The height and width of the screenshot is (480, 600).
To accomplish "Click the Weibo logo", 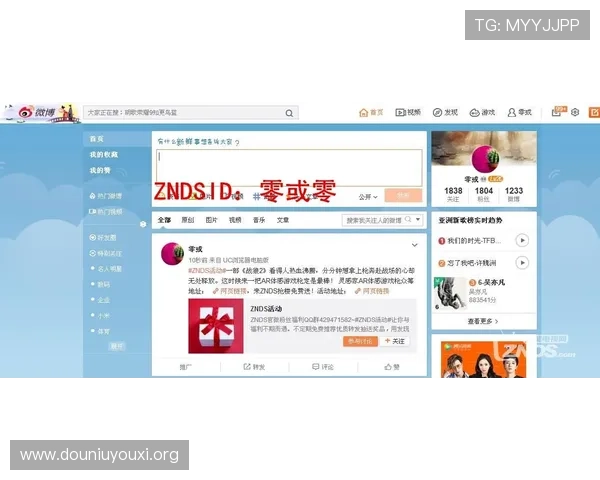I will 37,113.
